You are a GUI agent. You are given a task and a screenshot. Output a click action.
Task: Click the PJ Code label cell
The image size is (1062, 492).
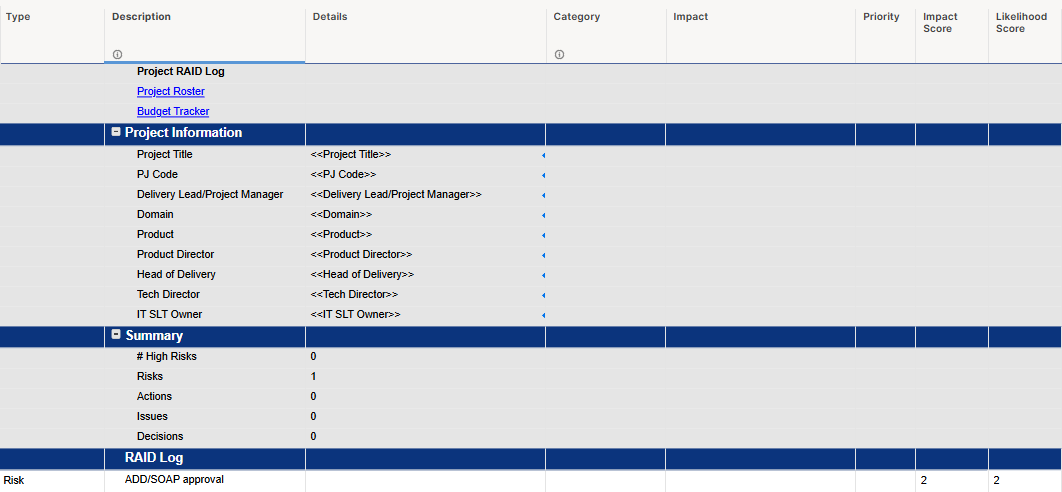(205, 174)
